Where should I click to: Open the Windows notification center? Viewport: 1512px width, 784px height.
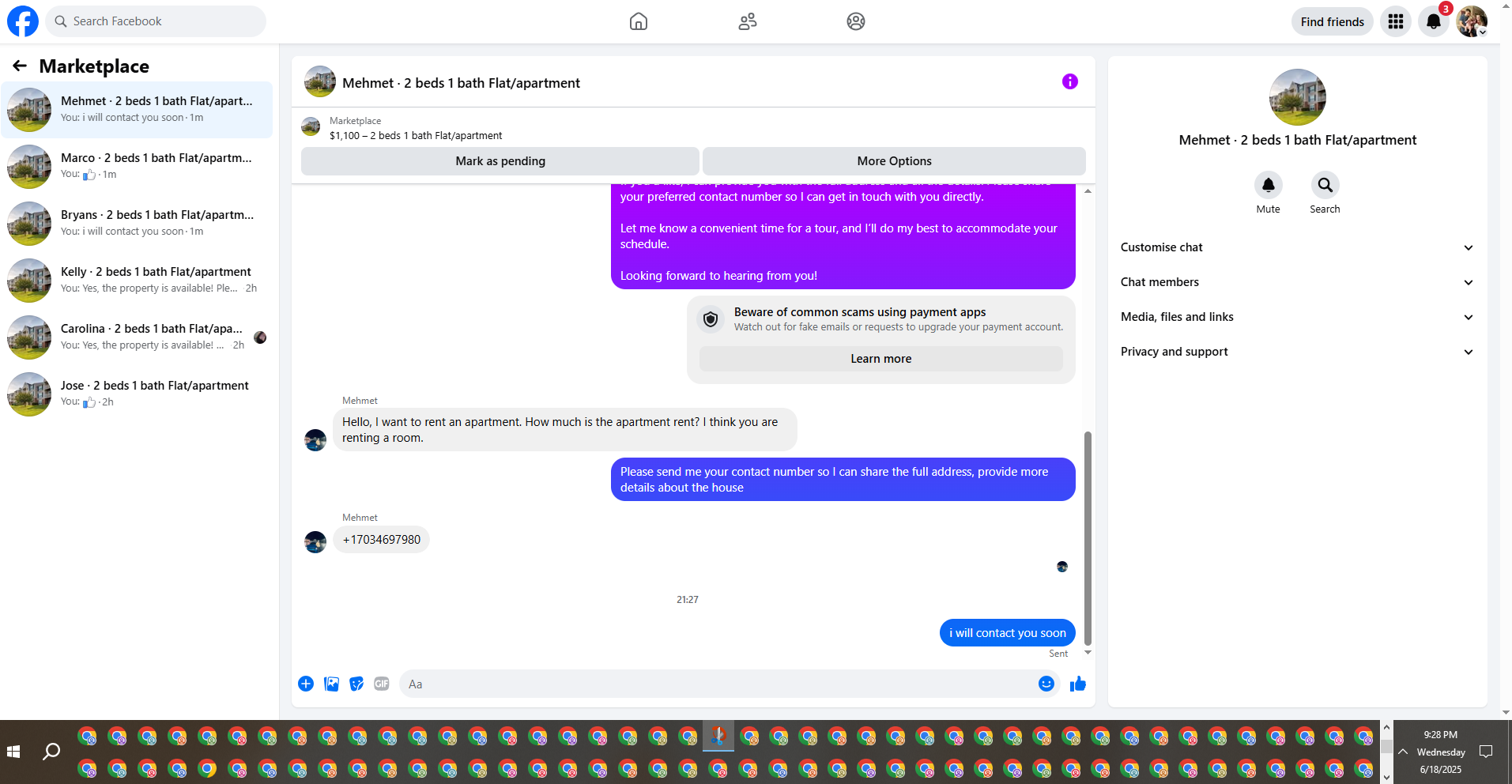(x=1486, y=752)
